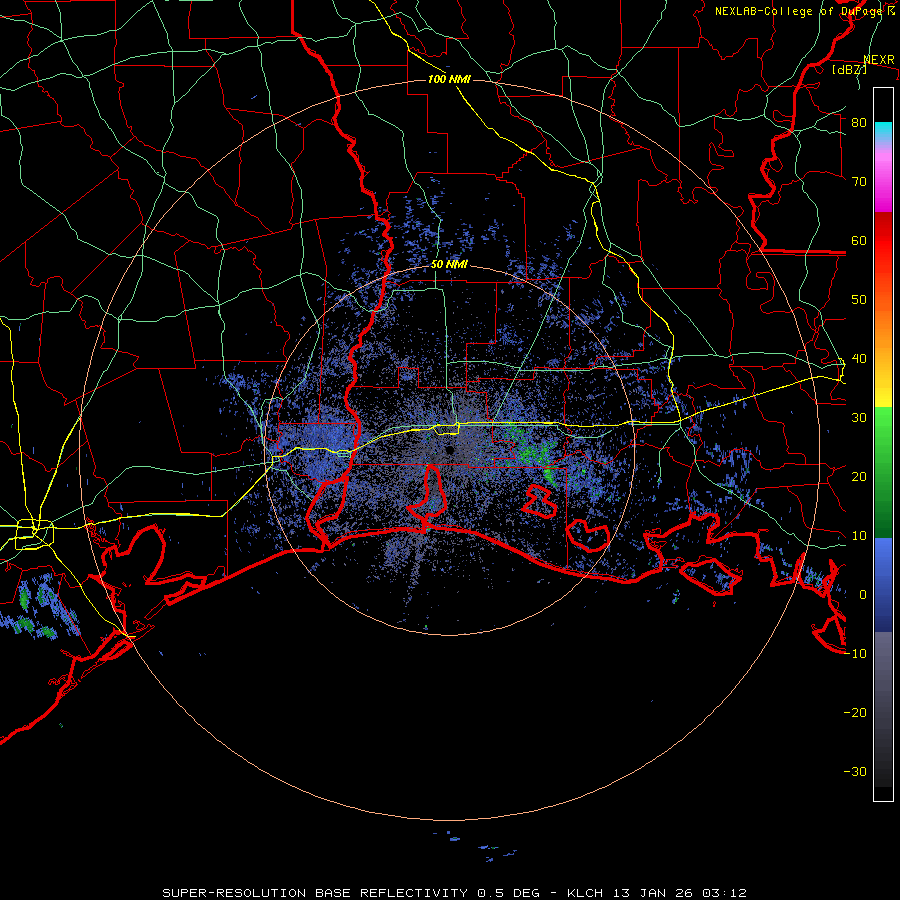Screen dimensions: 900x900
Task: Click the 30 value on the dBZ scale
Action: [x=859, y=418]
